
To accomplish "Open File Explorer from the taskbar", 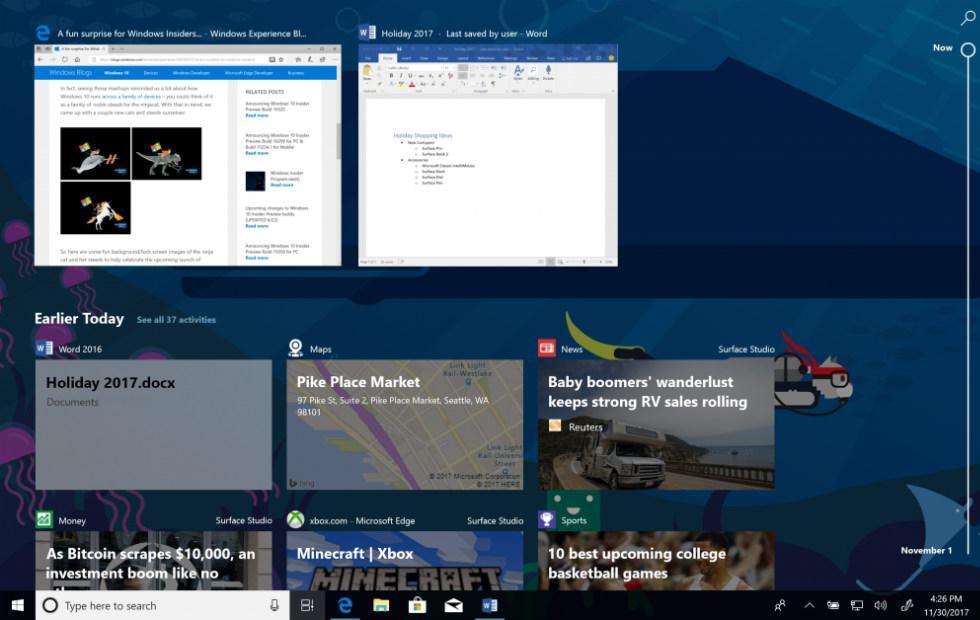I will coord(383,605).
